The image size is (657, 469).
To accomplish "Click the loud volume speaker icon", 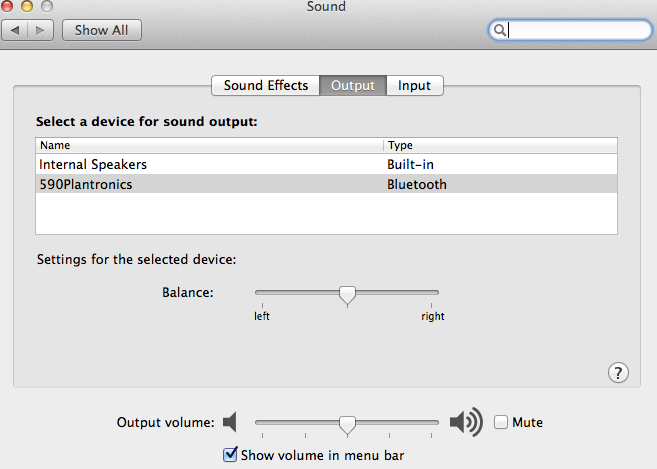I will [x=466, y=422].
